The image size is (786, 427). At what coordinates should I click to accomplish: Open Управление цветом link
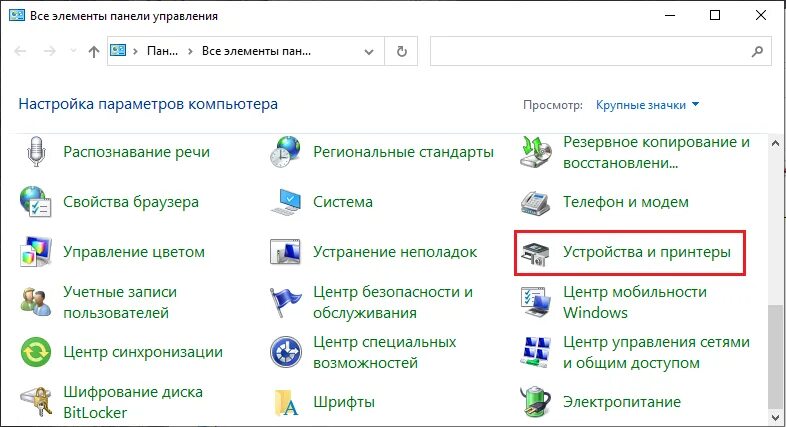coord(134,252)
